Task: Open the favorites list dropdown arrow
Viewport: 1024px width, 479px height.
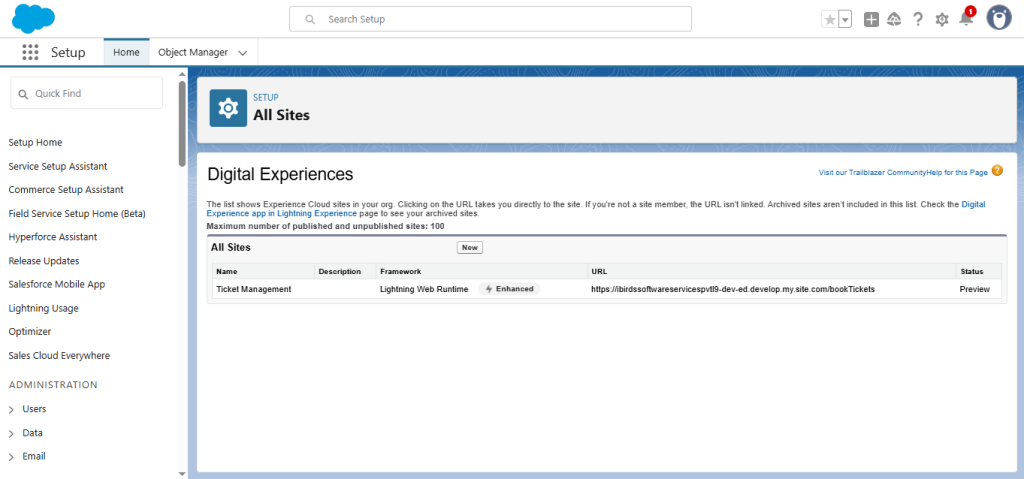Action: click(x=845, y=19)
